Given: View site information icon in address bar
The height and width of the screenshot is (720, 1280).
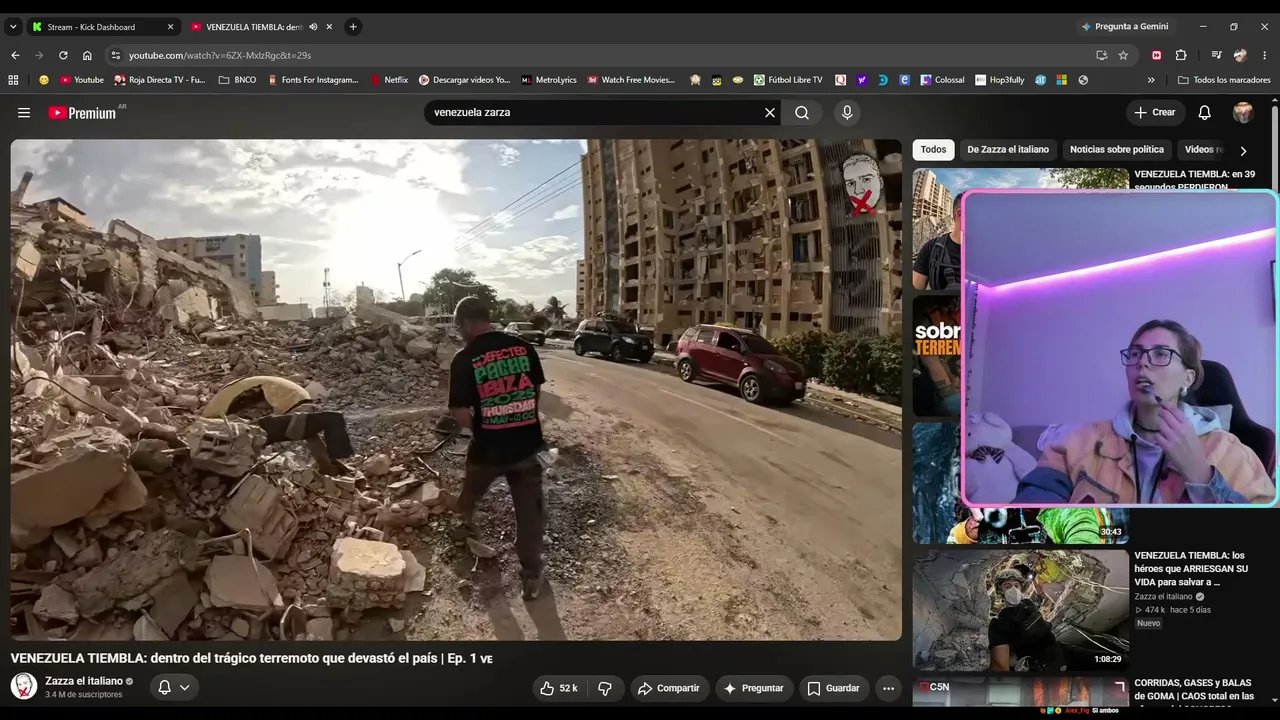Looking at the screenshot, I should [116, 55].
